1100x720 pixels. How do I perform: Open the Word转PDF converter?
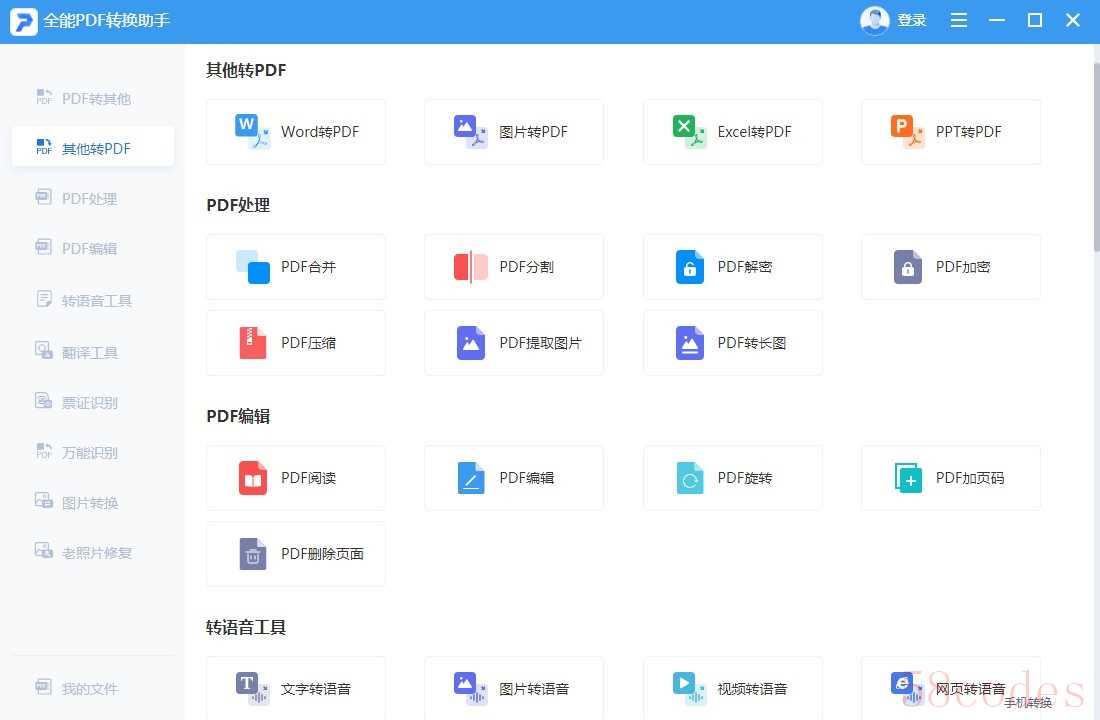(x=295, y=132)
